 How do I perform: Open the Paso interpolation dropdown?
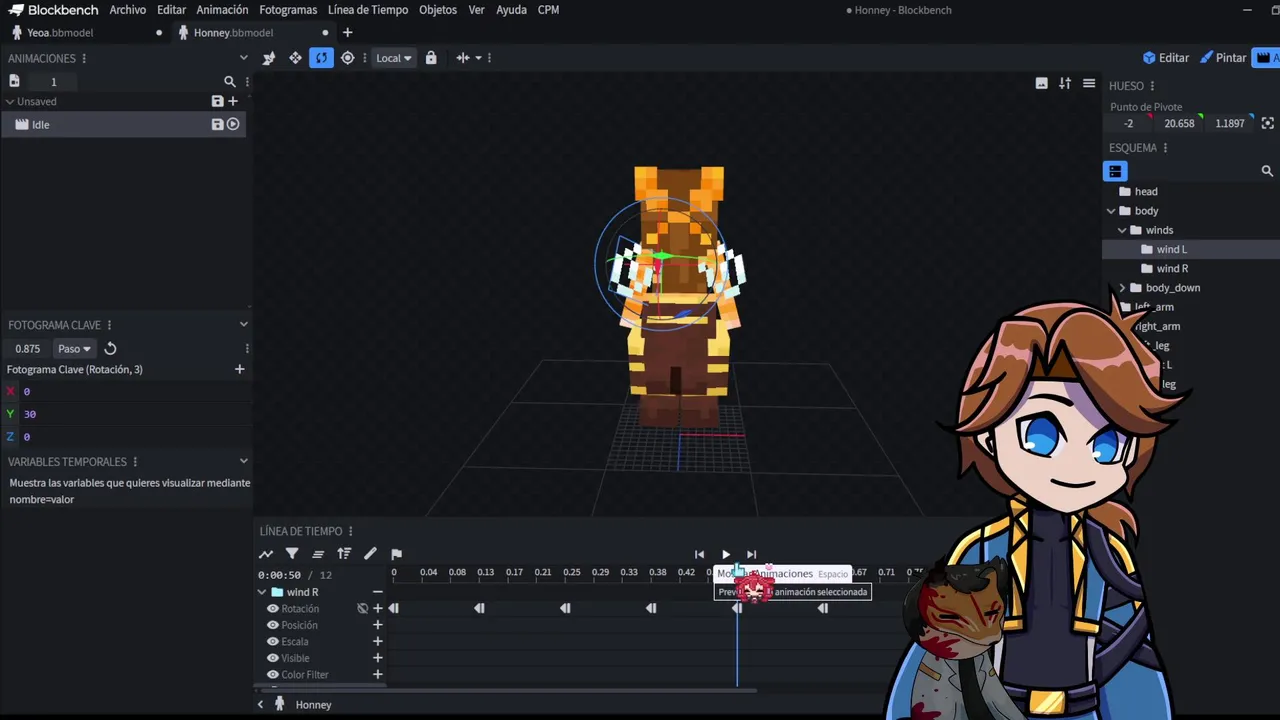point(74,349)
